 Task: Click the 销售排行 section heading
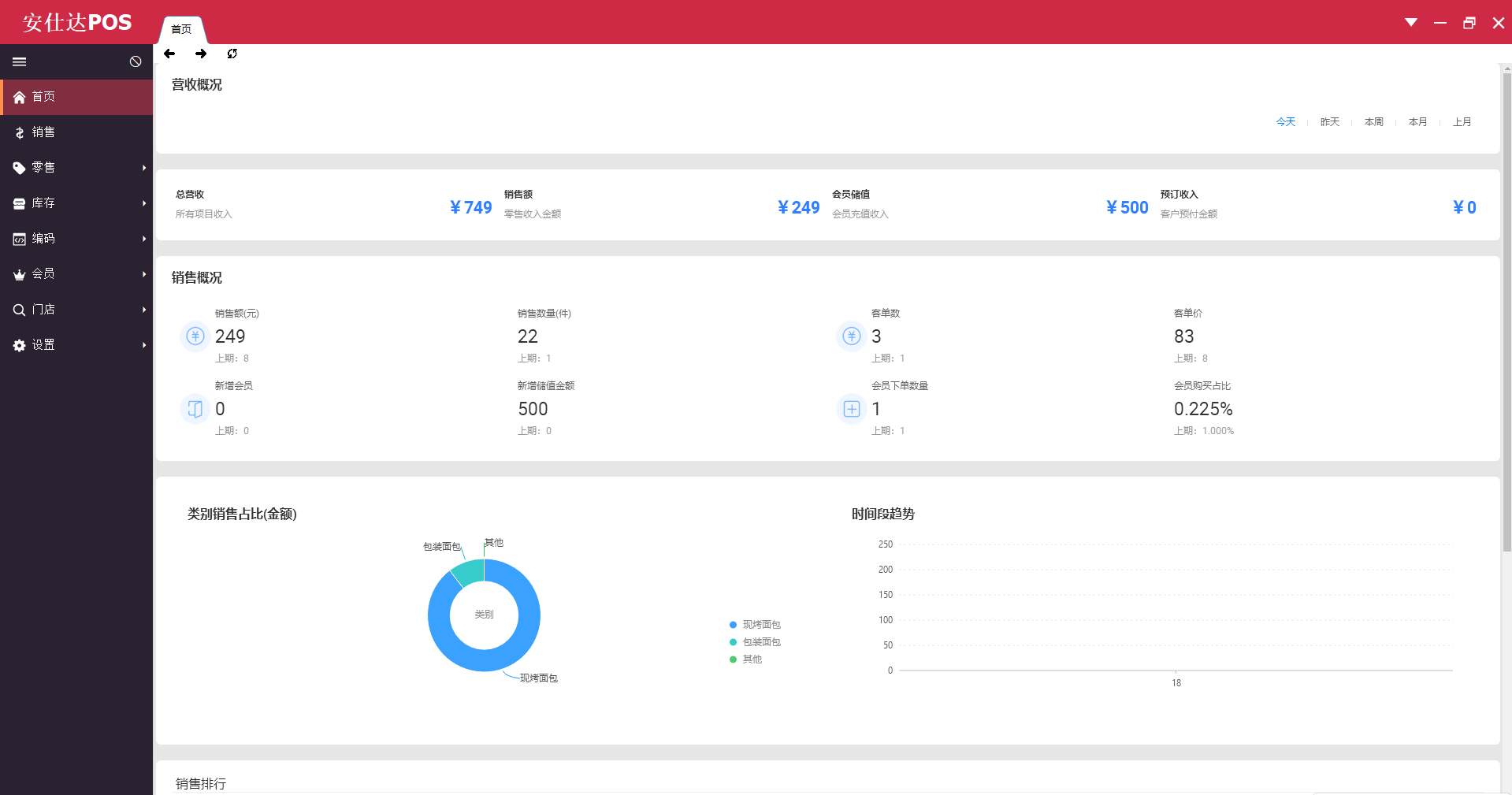(x=201, y=784)
